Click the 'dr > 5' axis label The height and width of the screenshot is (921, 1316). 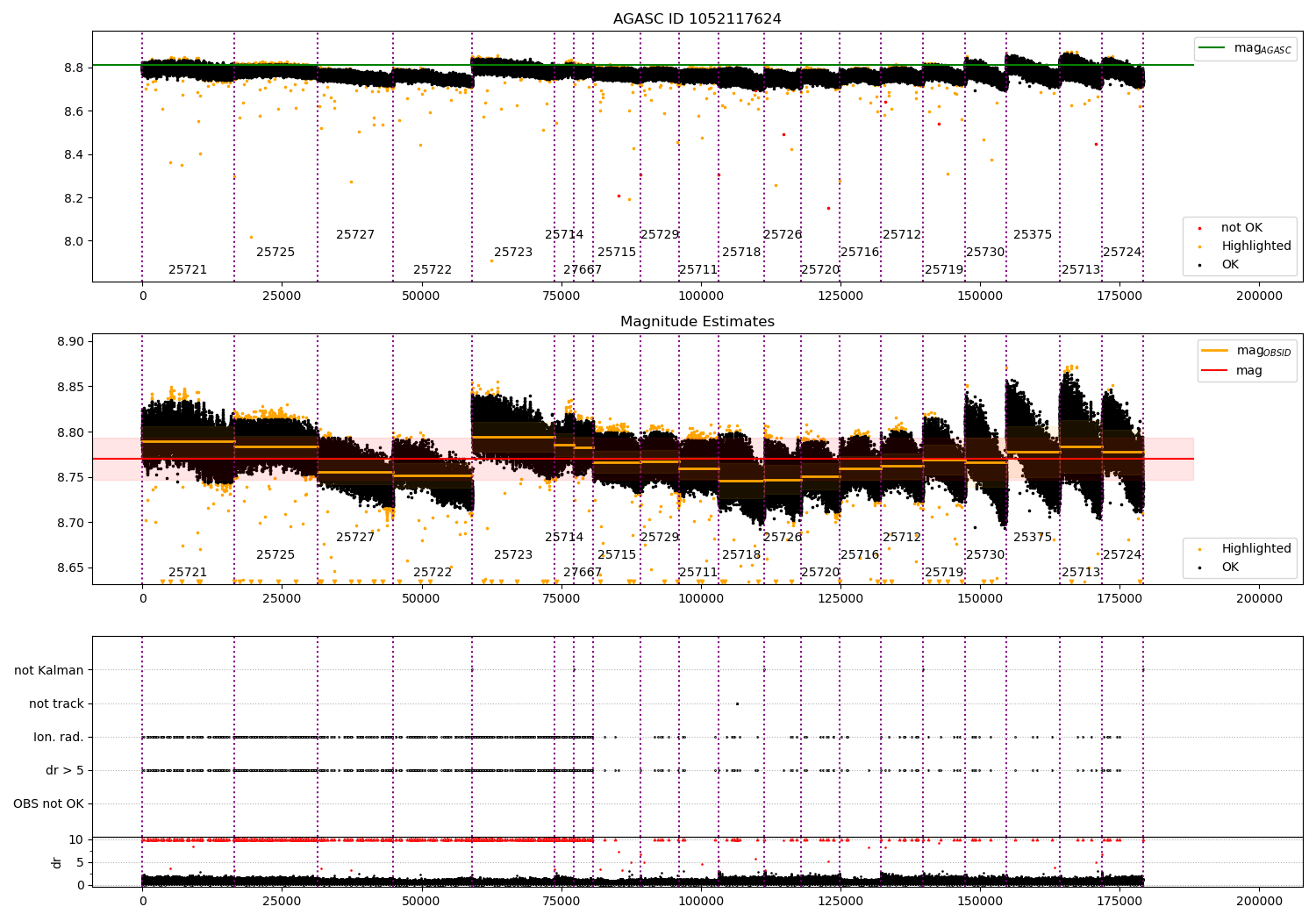point(65,770)
